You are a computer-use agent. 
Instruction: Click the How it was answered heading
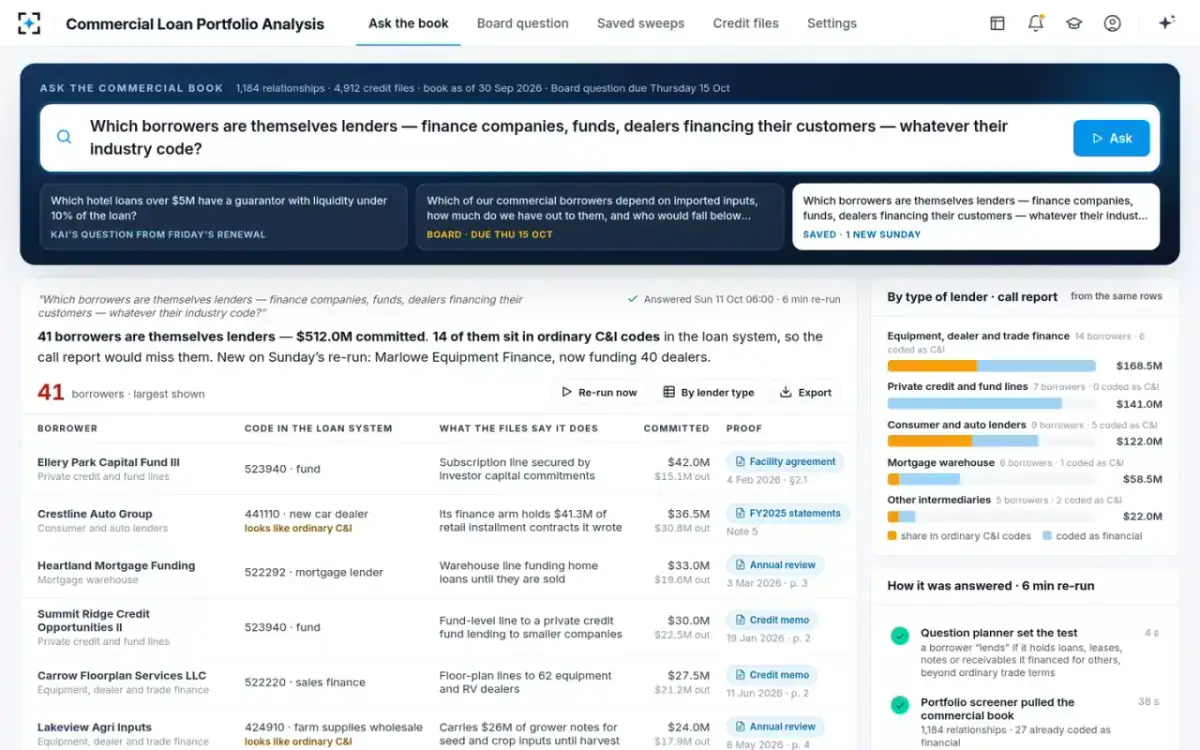[x=991, y=586]
